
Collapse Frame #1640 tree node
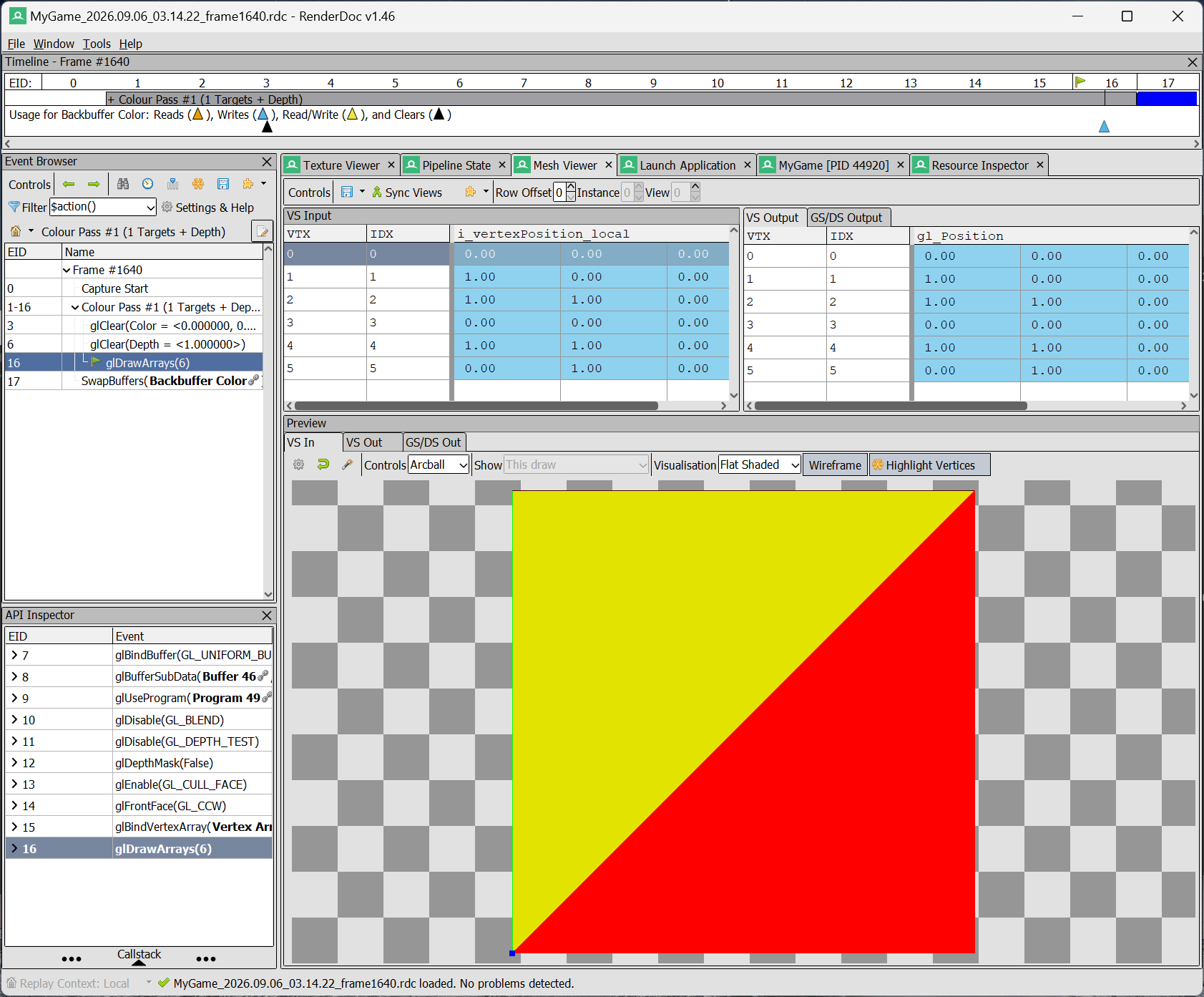tap(67, 270)
